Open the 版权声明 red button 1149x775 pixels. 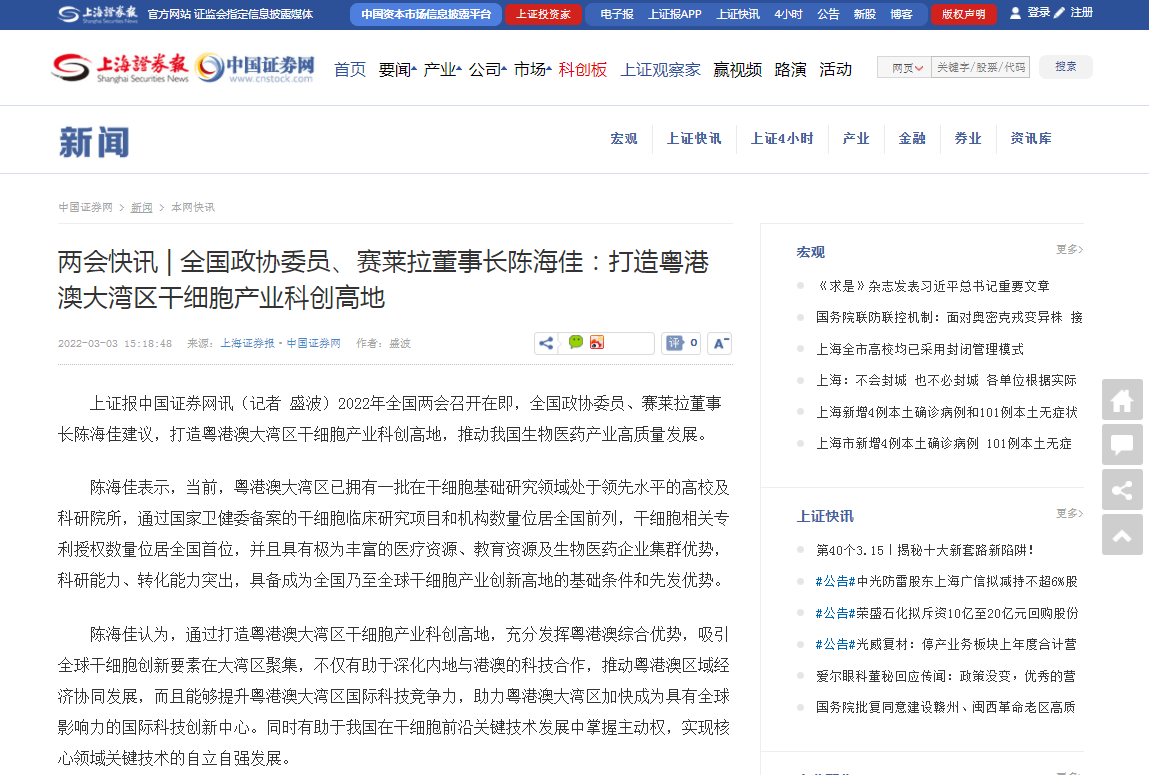(x=963, y=14)
